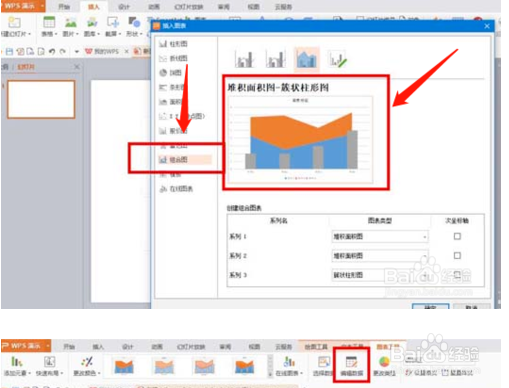Viewport: 509px width, 388px height.
Task: Choose the first combo subtype, clustered column with line
Action: click(x=244, y=60)
